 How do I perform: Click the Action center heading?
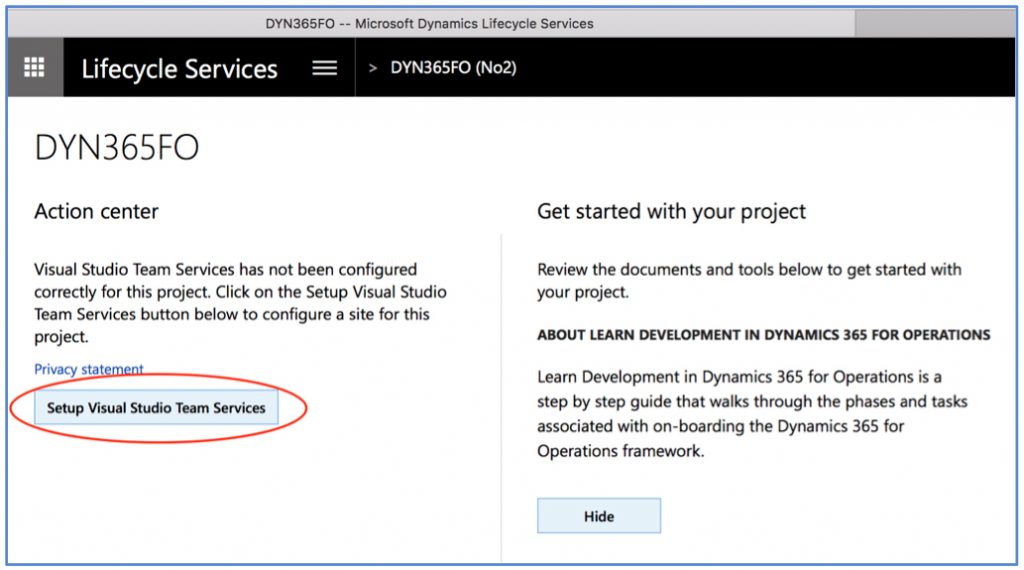tap(96, 212)
